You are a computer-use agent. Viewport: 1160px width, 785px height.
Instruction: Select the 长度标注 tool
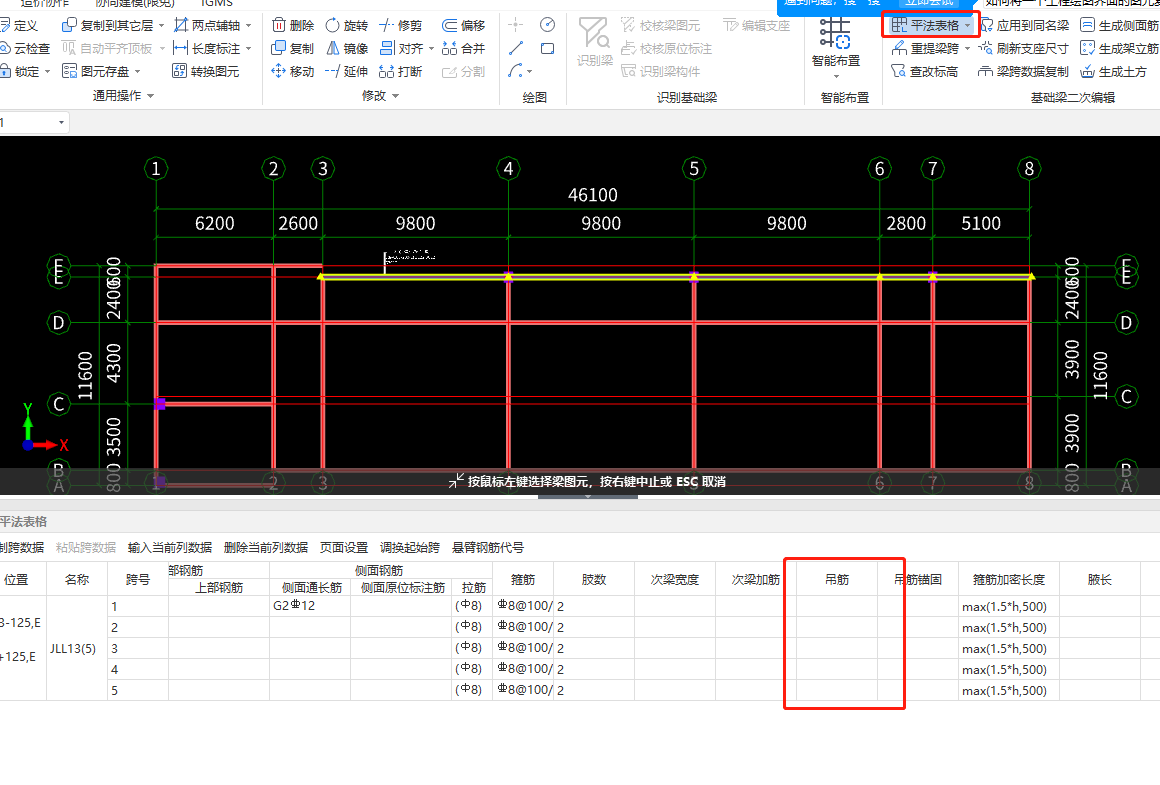click(206, 48)
